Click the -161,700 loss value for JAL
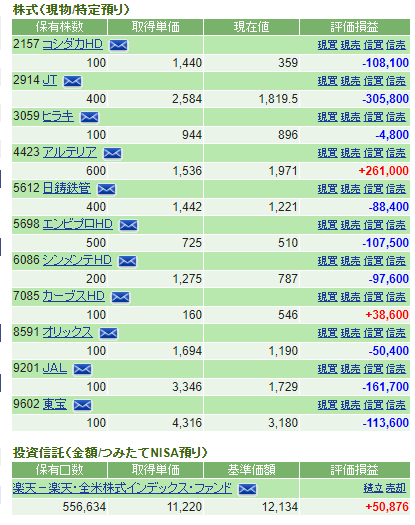Screen dimensions: 415x525 point(386,387)
